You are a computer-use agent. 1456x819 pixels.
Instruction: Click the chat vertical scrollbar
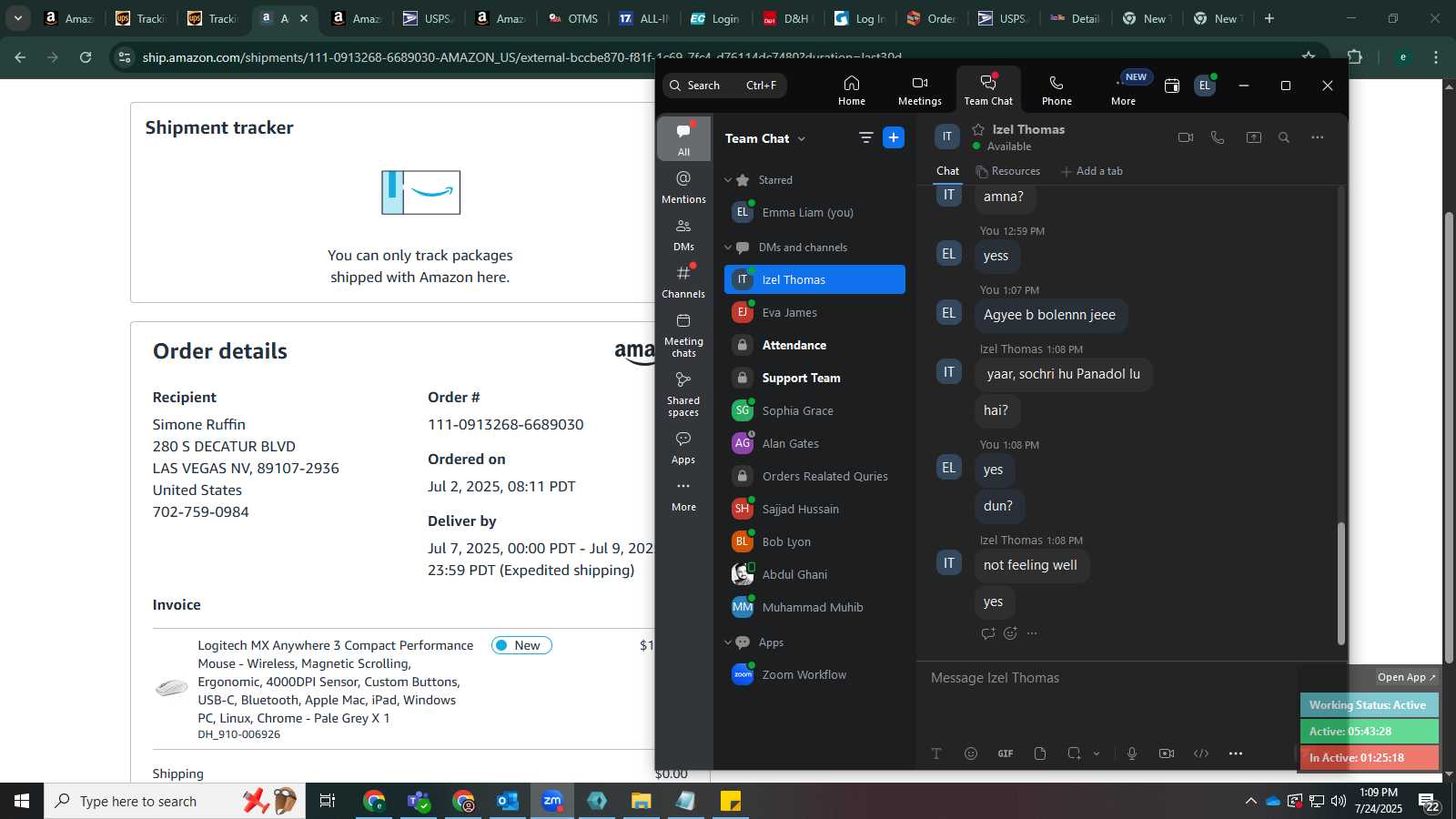click(1340, 582)
